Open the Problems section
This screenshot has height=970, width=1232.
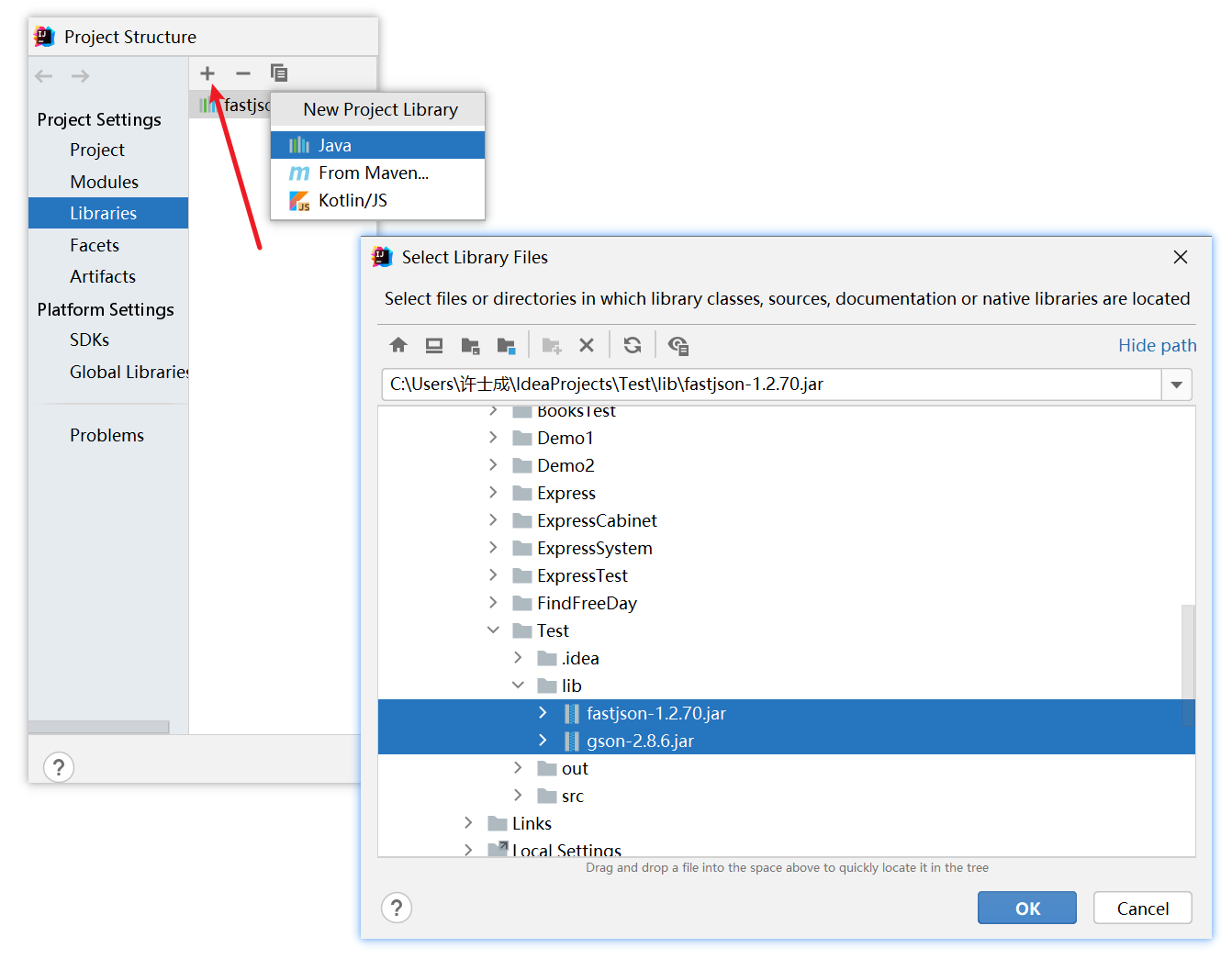coord(106,435)
